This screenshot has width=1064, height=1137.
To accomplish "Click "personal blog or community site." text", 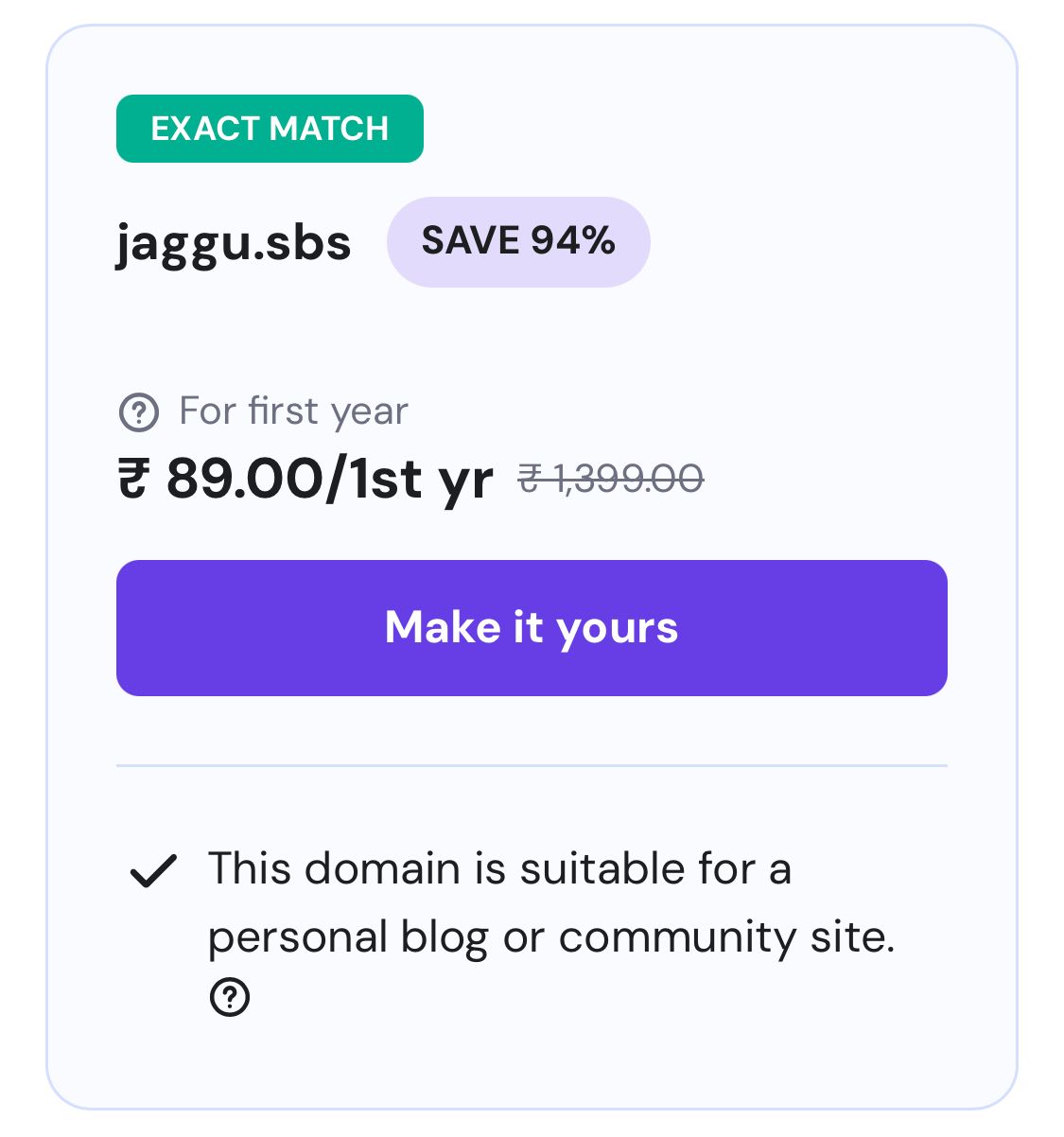I will tap(550, 936).
